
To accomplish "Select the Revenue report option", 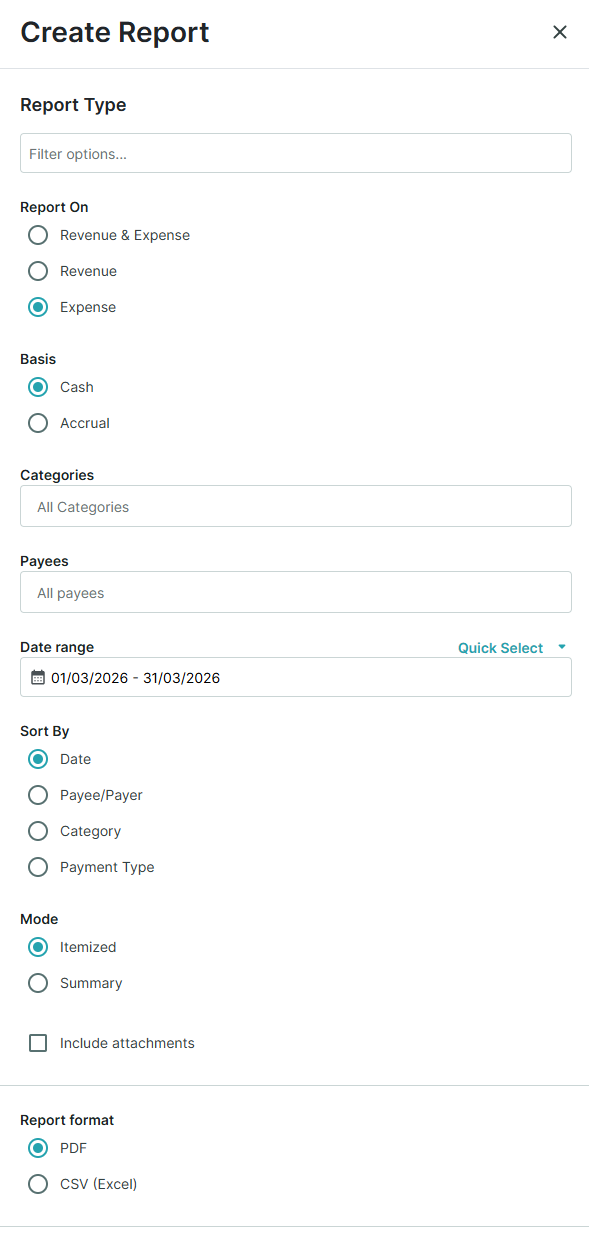I will coord(37,271).
